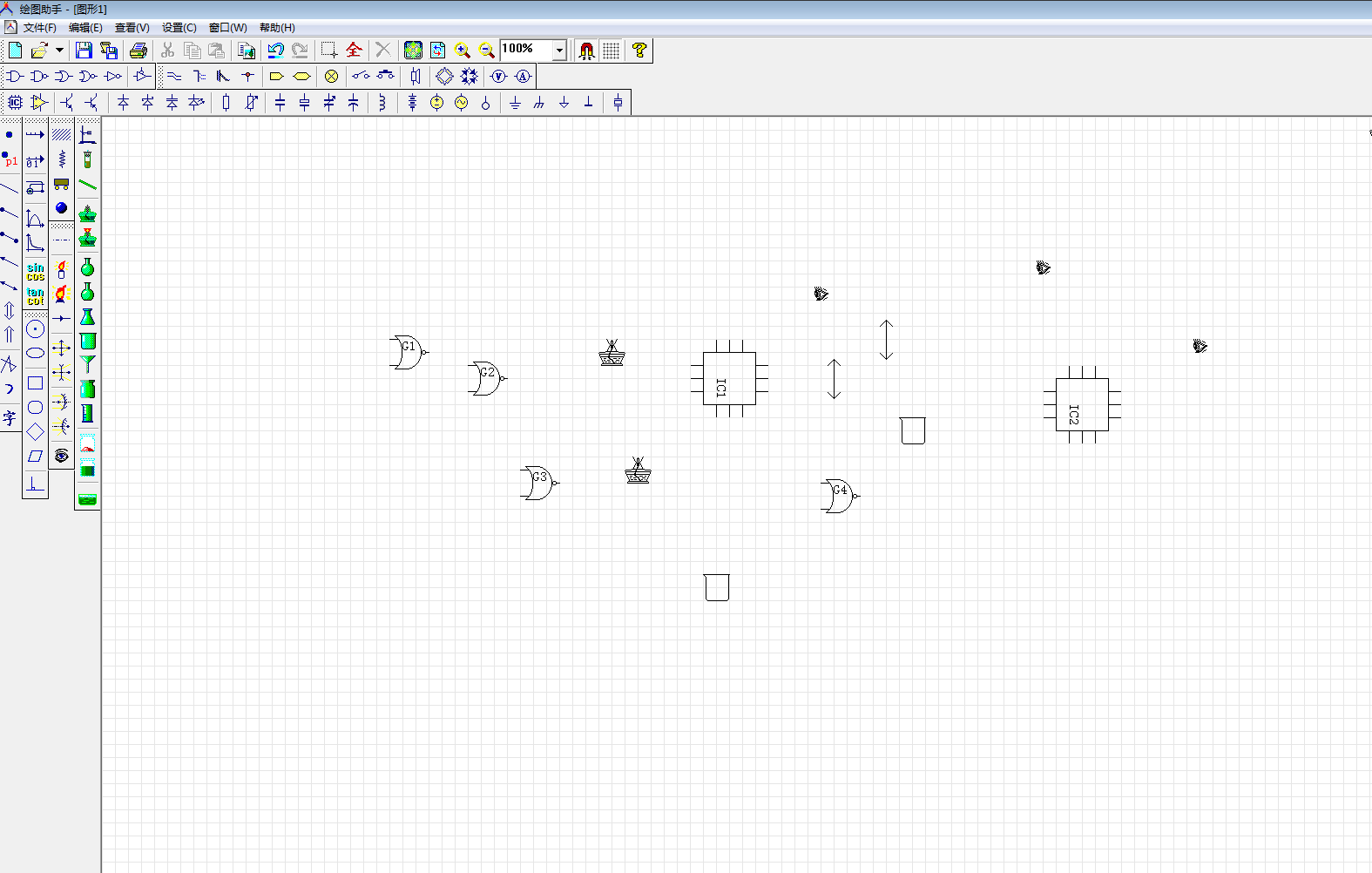Click the yellow help question mark button

point(639,51)
